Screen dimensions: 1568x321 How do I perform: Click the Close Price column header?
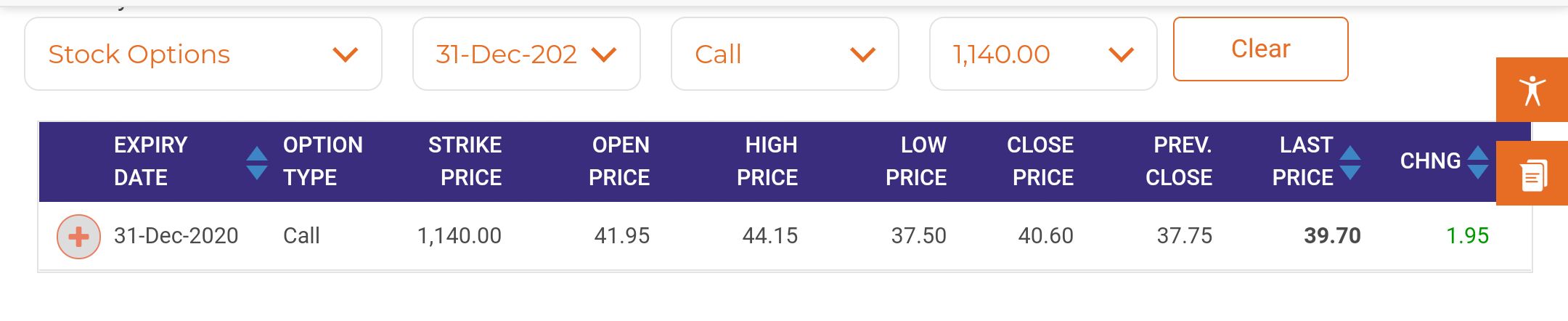1040,161
